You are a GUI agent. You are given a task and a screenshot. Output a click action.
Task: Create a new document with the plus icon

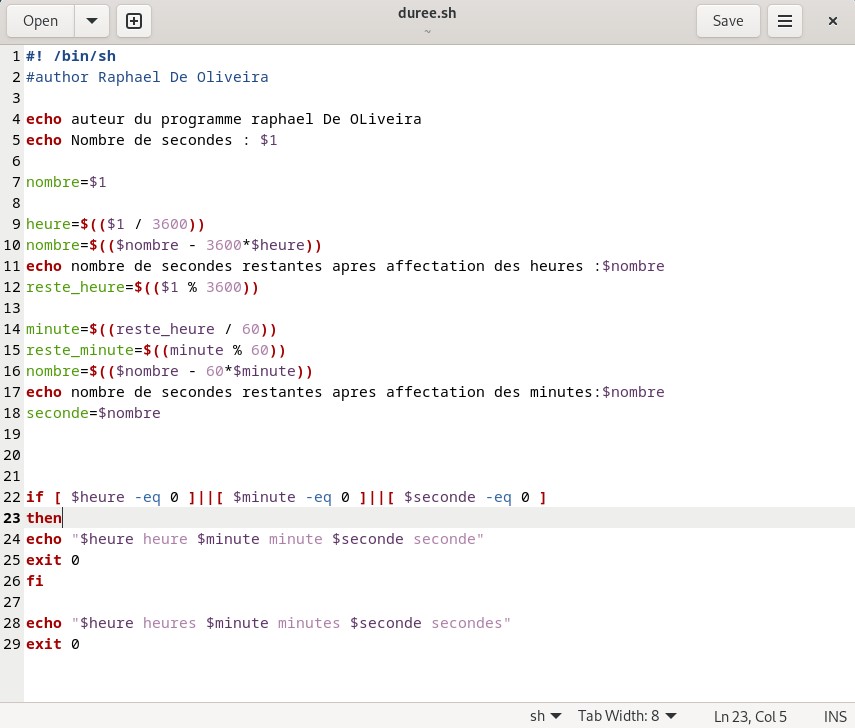[x=134, y=20]
